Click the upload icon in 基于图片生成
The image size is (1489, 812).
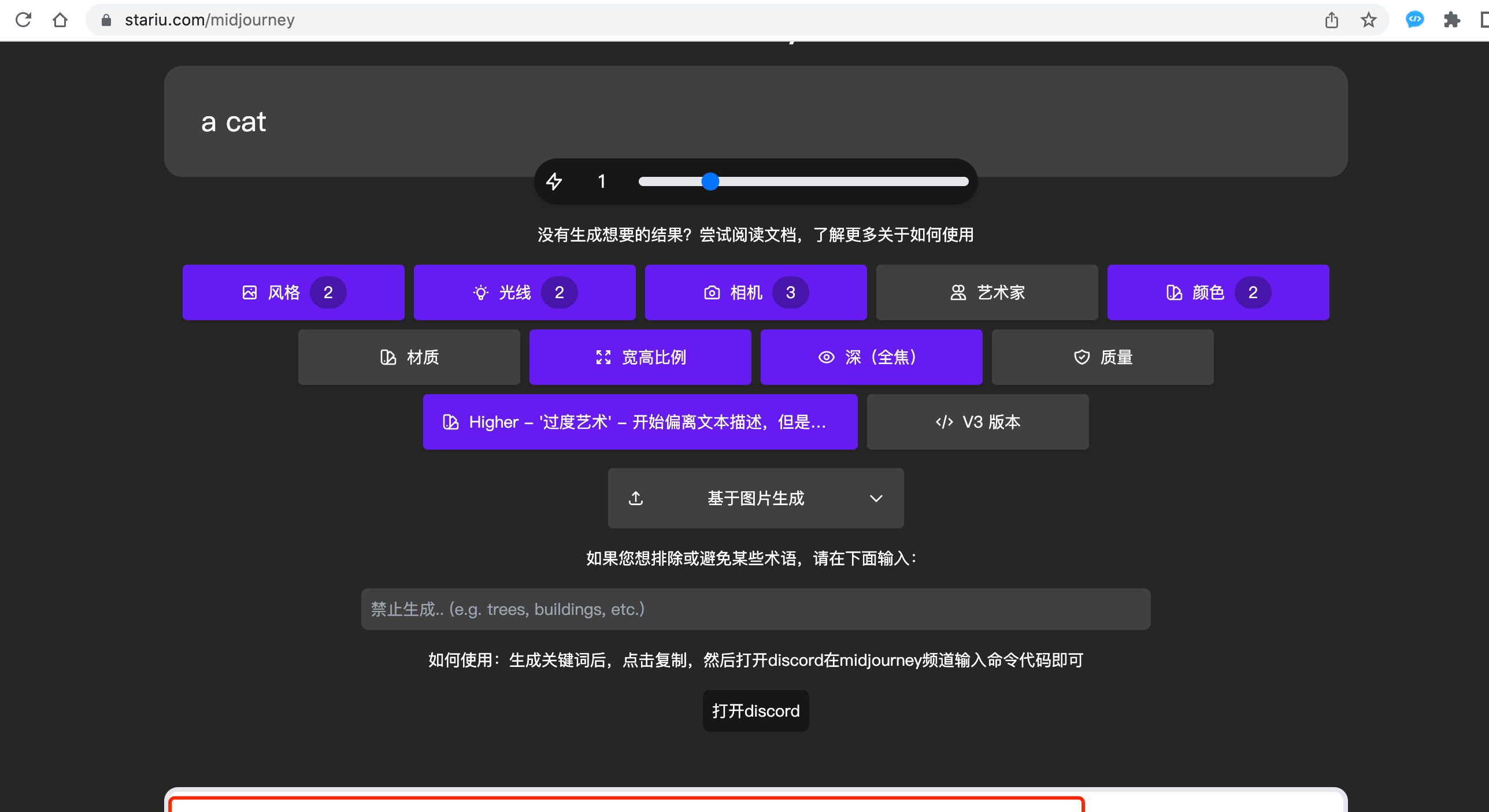636,498
